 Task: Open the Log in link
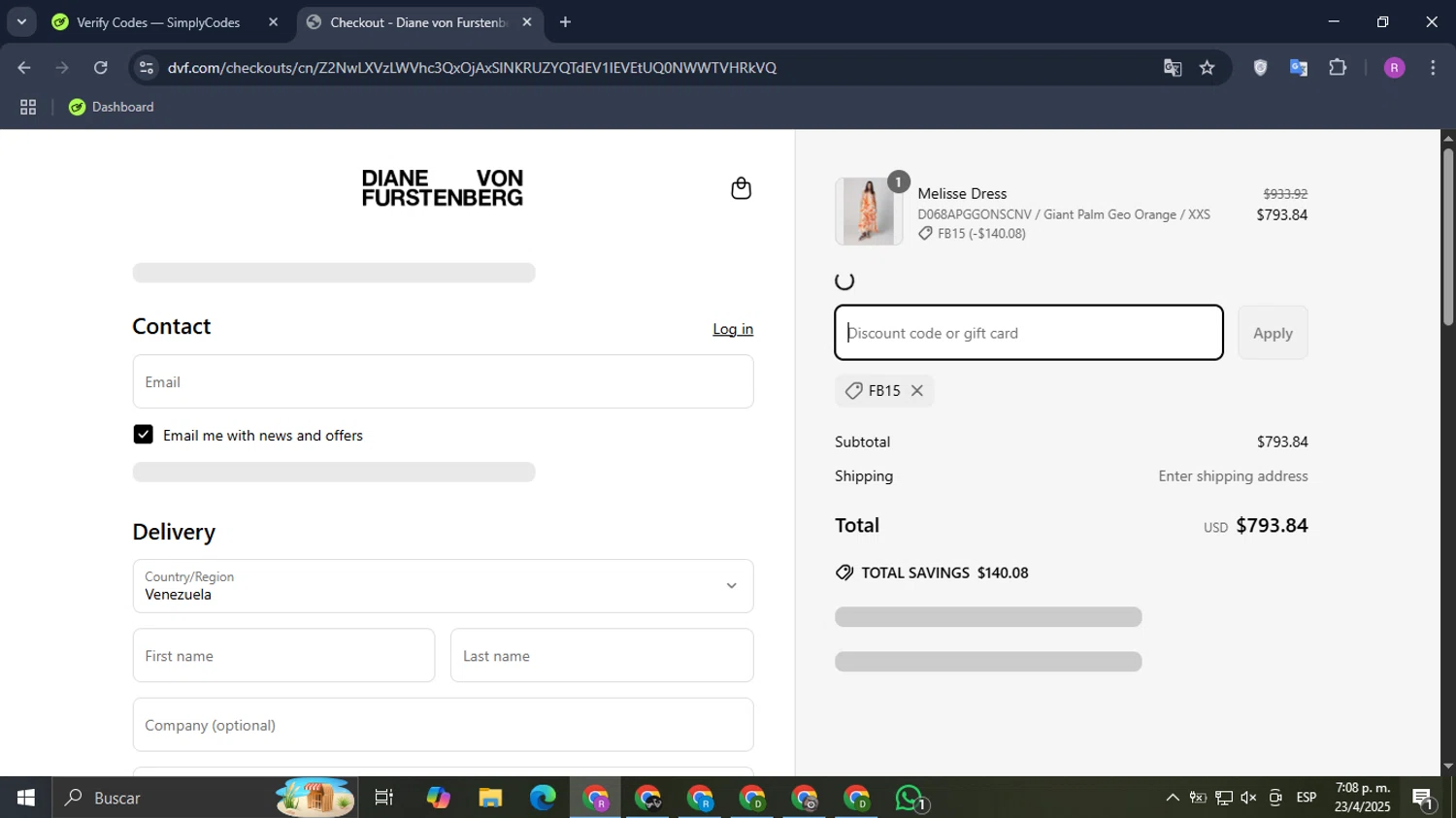coord(733,329)
